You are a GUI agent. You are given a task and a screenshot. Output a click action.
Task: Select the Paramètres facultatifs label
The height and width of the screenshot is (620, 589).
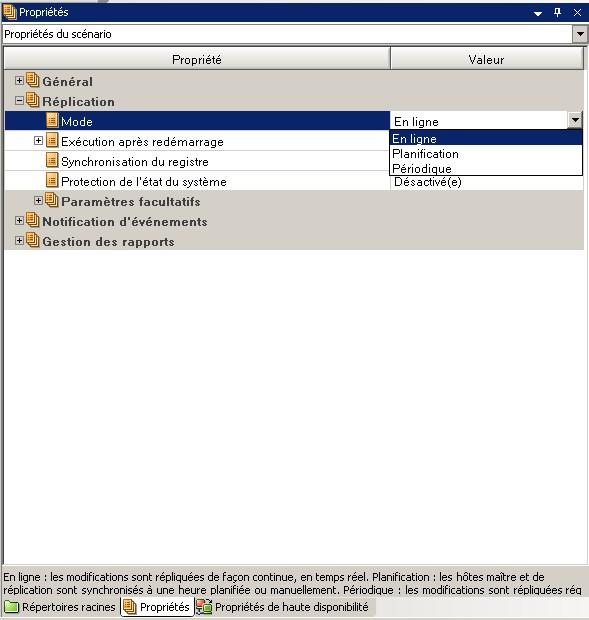click(131, 202)
